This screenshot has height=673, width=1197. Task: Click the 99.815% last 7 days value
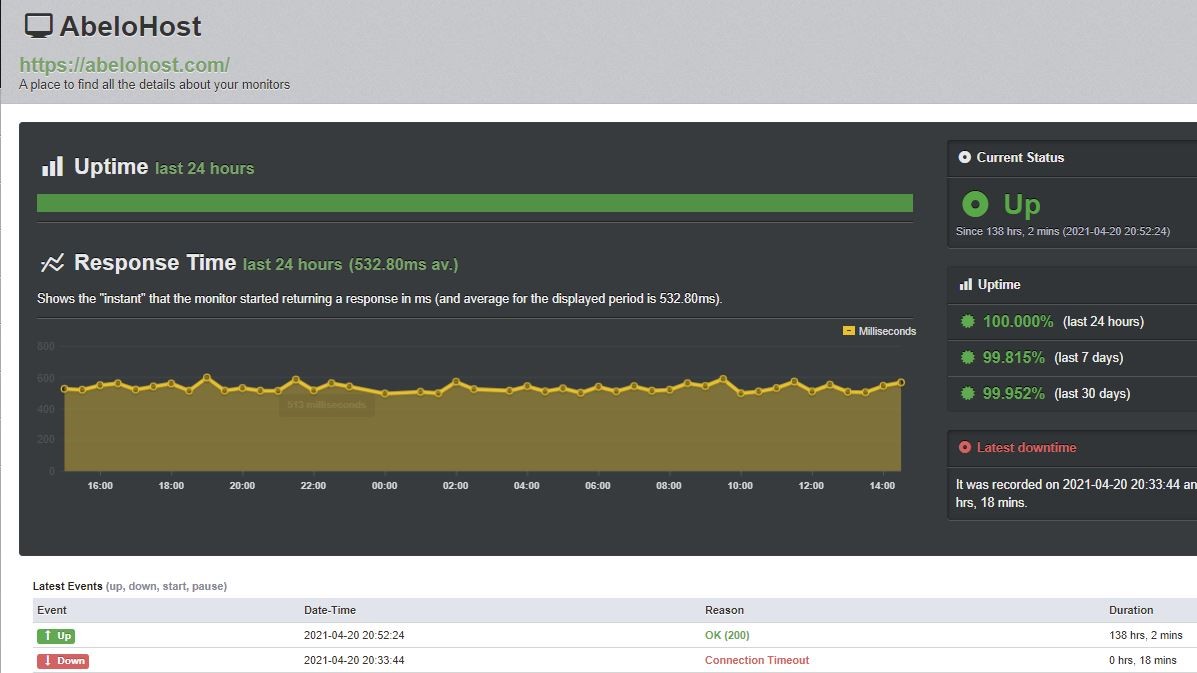click(x=1013, y=357)
